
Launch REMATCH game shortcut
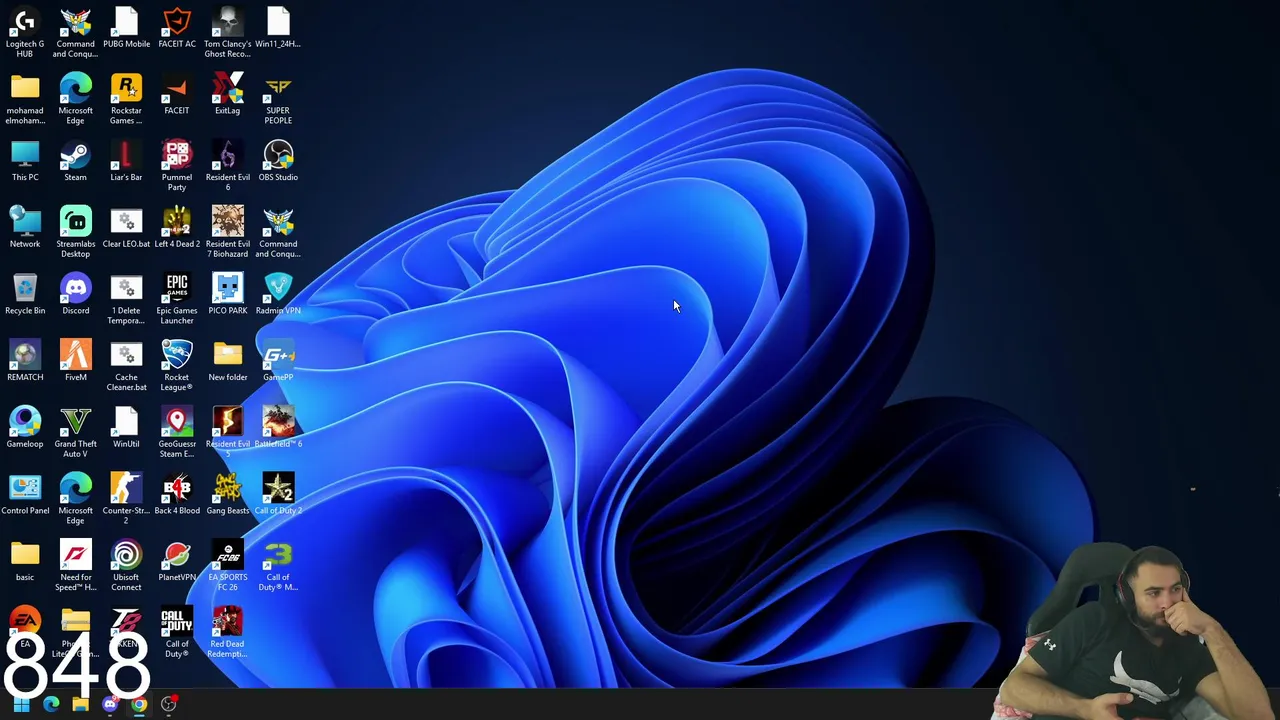tap(25, 361)
